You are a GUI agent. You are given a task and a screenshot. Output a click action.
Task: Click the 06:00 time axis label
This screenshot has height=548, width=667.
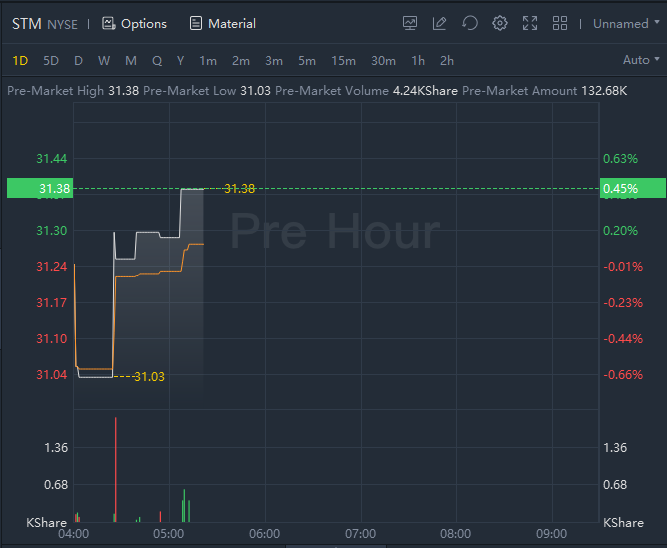(x=265, y=534)
